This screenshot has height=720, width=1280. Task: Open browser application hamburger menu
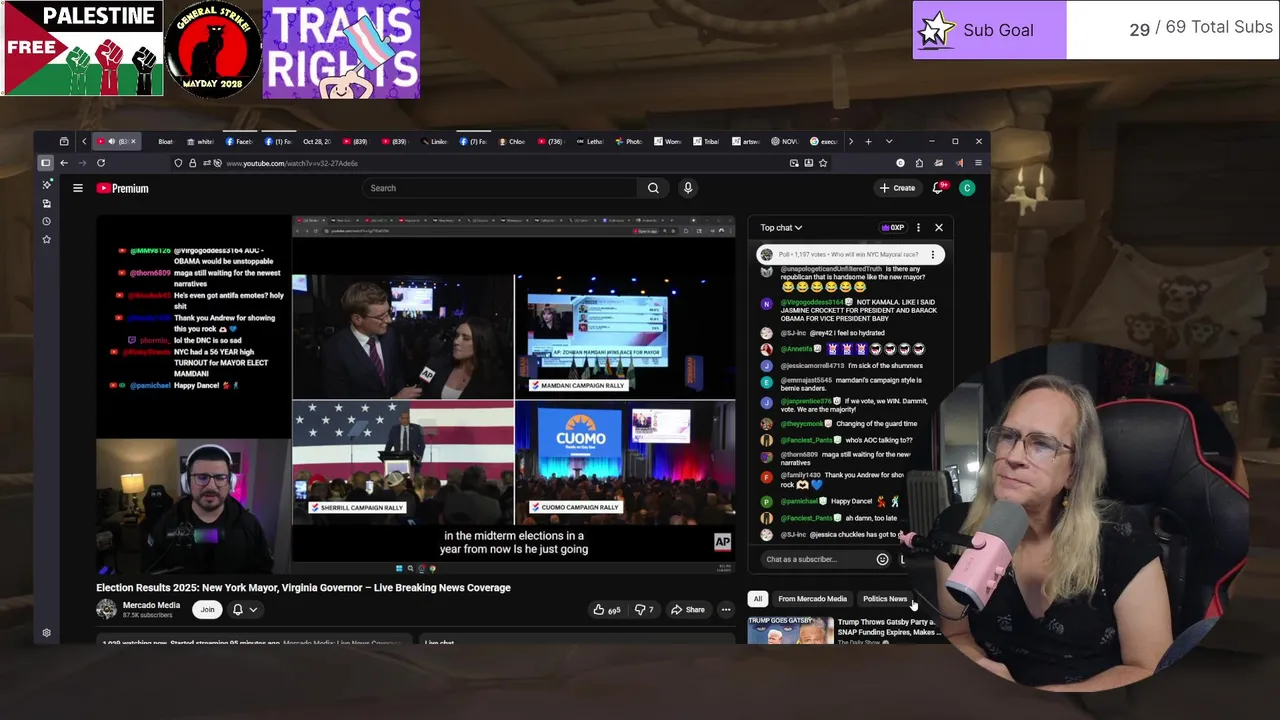pos(978,163)
